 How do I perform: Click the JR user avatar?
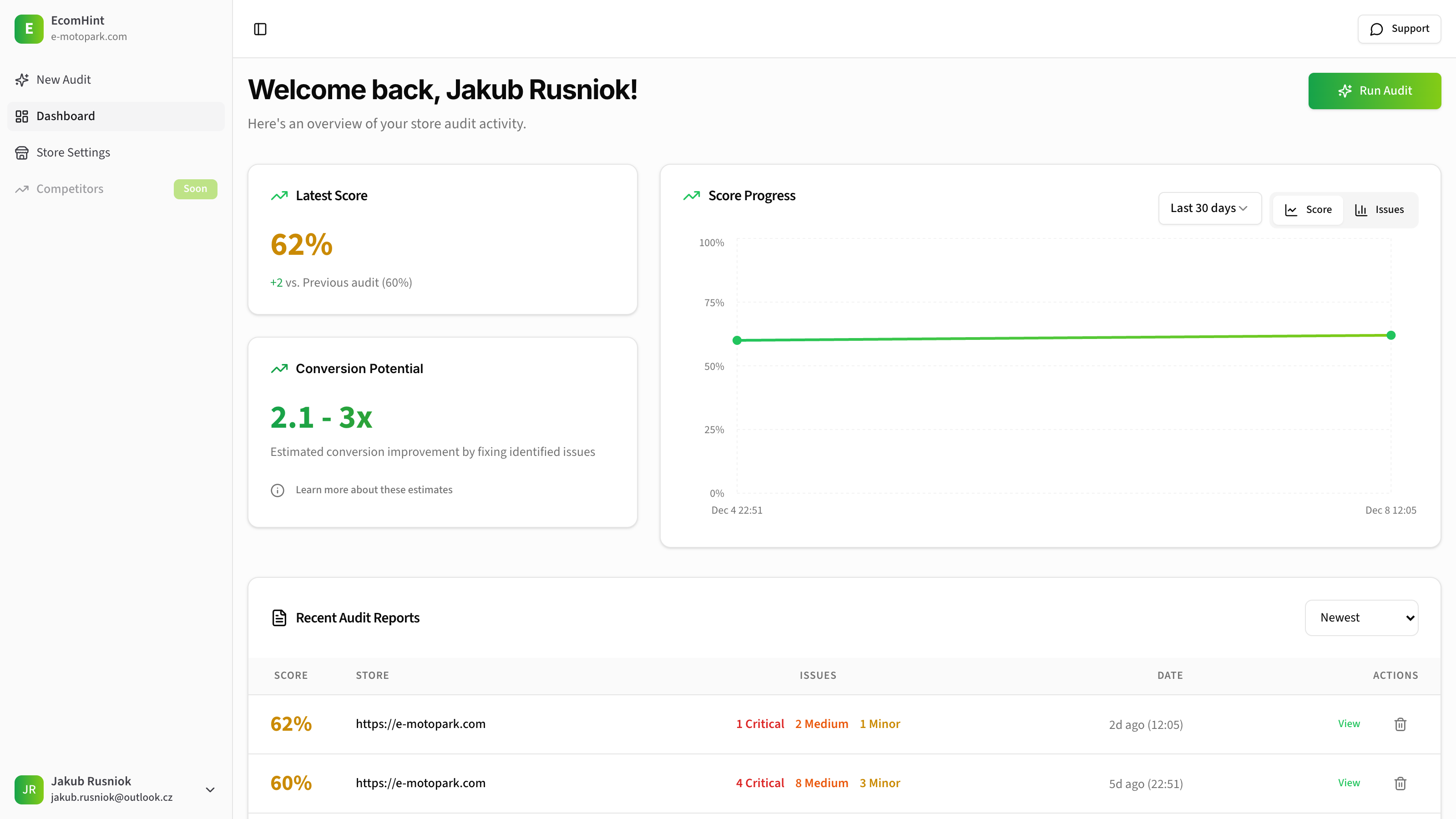click(x=29, y=789)
